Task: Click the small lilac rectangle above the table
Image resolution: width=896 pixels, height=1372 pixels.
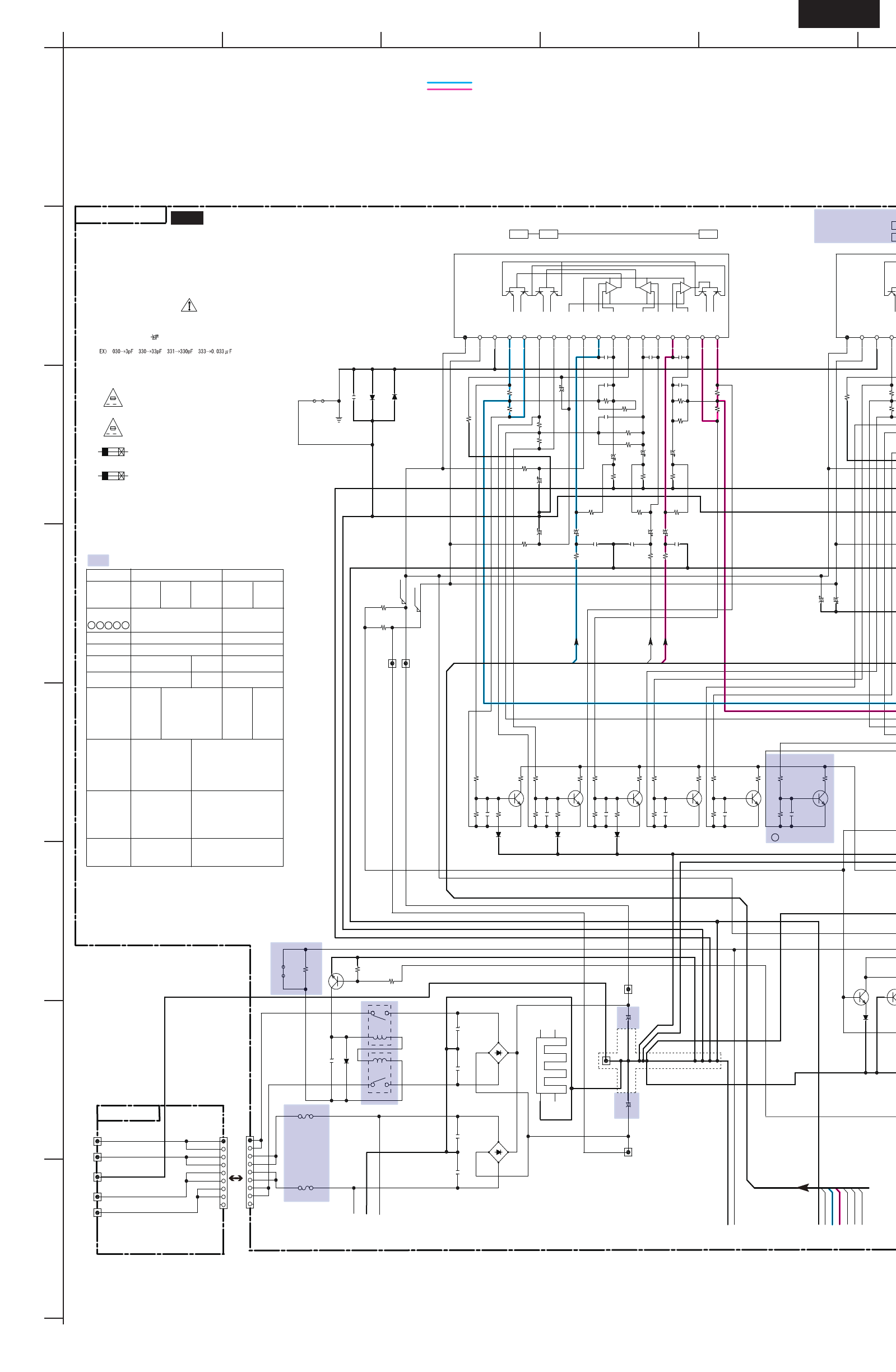Action: coord(98,560)
